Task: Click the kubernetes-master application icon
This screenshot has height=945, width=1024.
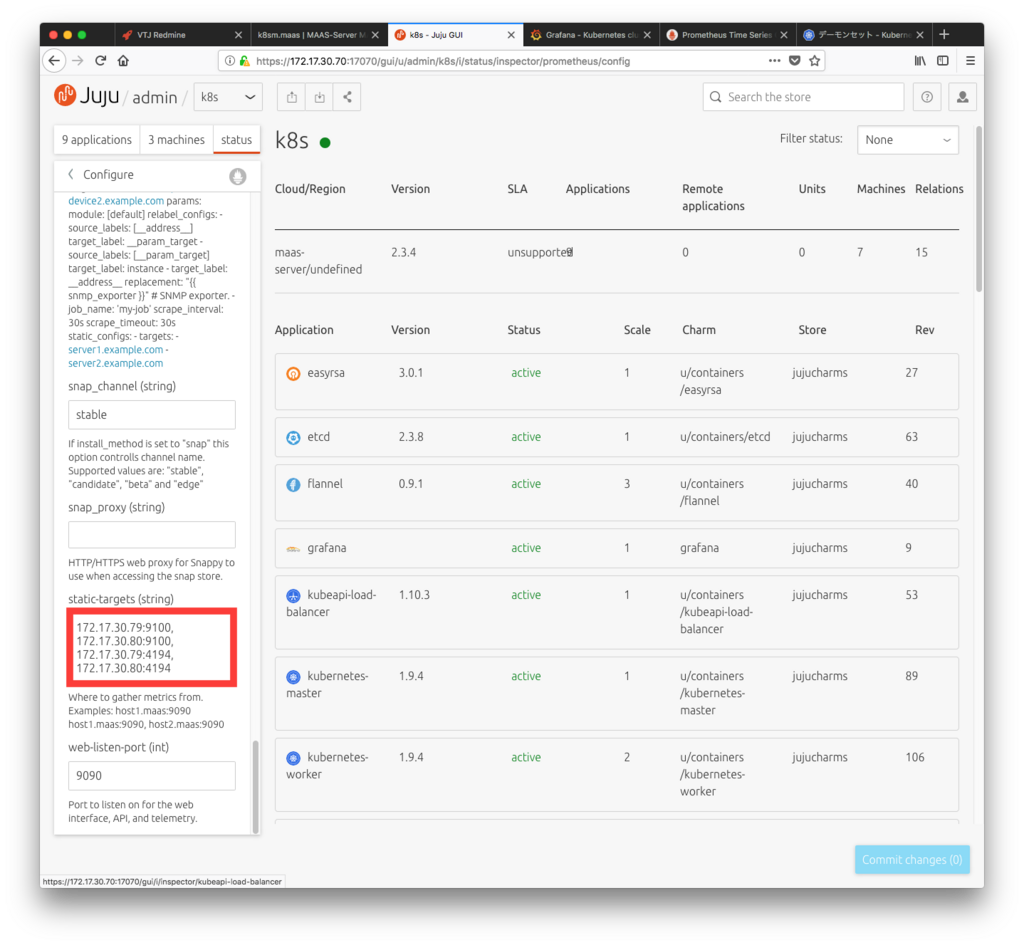Action: pos(293,677)
